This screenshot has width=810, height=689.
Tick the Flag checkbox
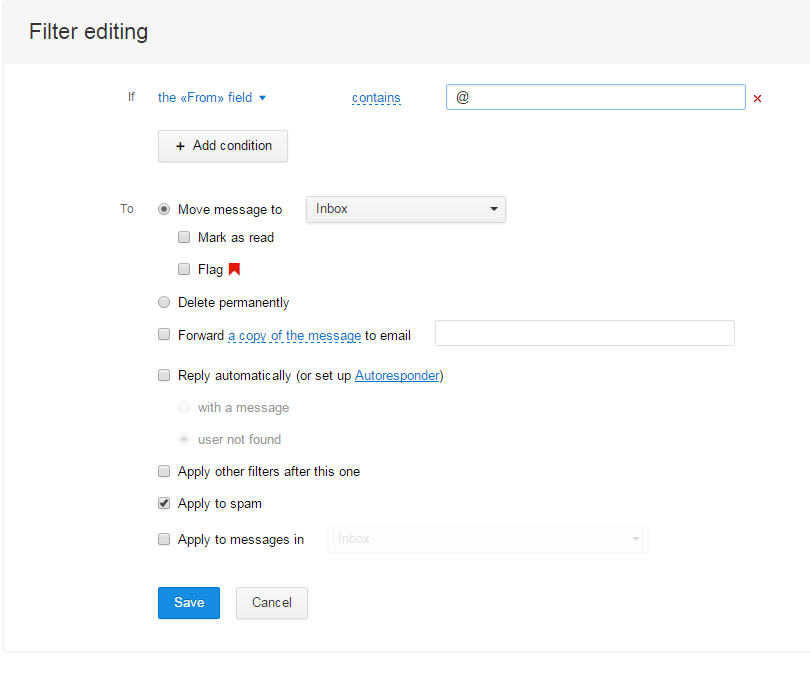click(x=184, y=269)
